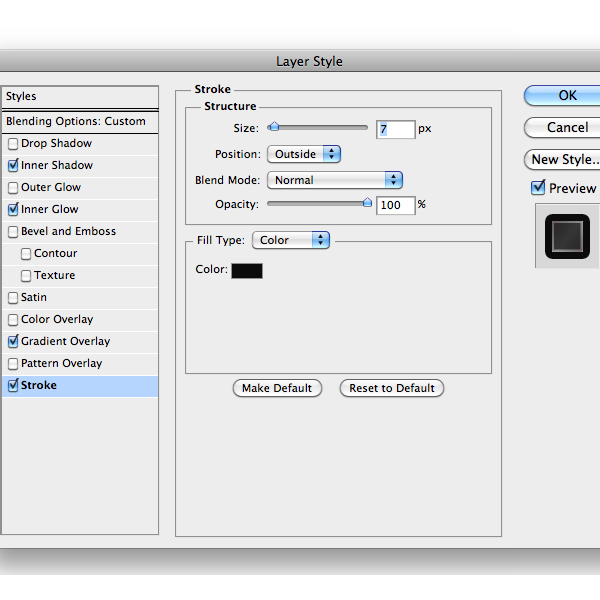
Task: Open the Satin settings label
Action: (34, 297)
